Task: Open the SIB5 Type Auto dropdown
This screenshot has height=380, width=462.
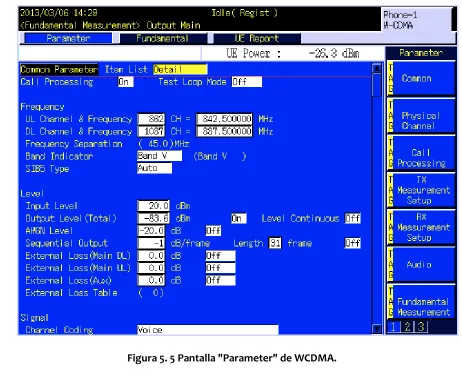Action: [154, 168]
